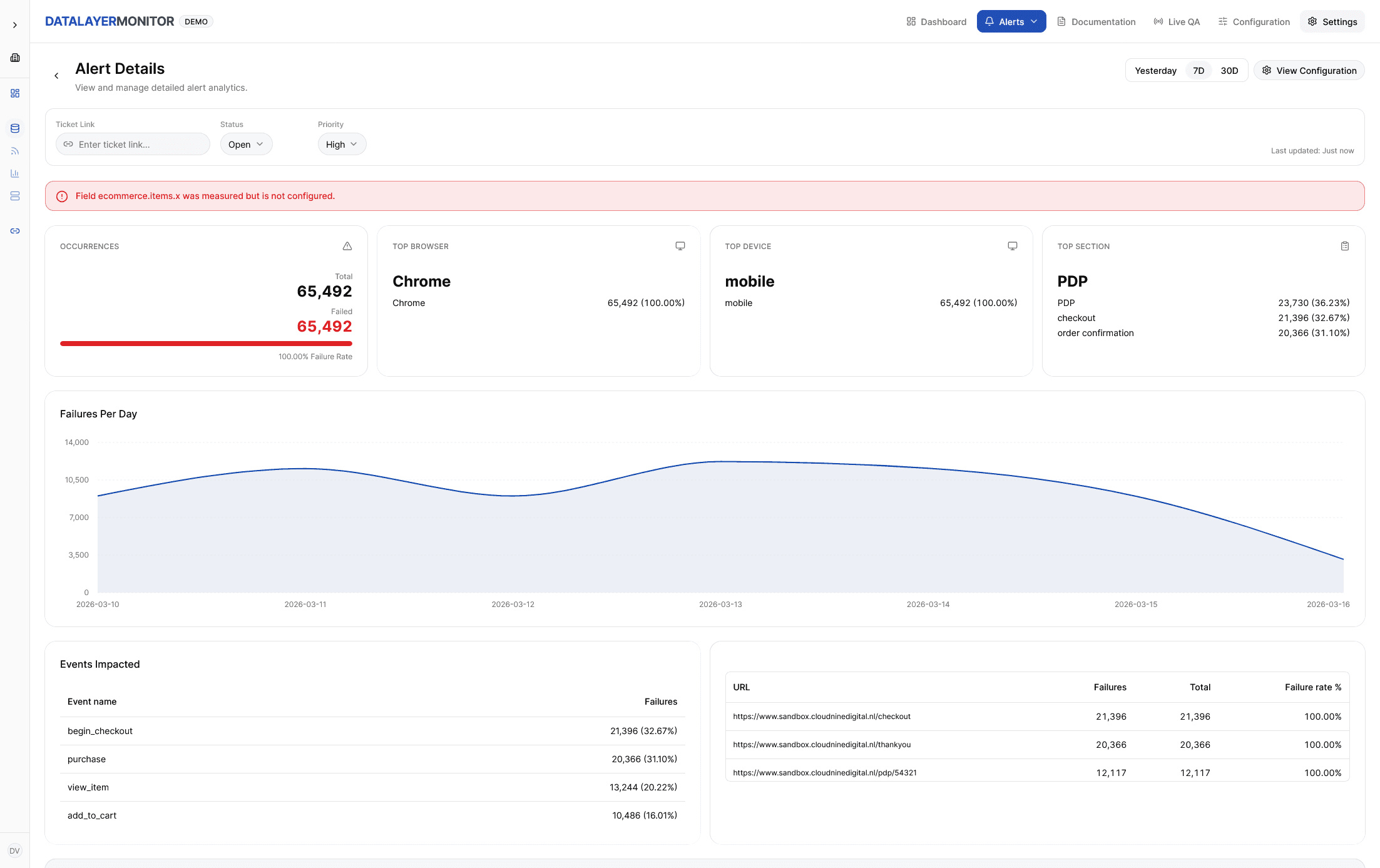
Task: Open the server rows icon in sidebar
Action: click(15, 196)
